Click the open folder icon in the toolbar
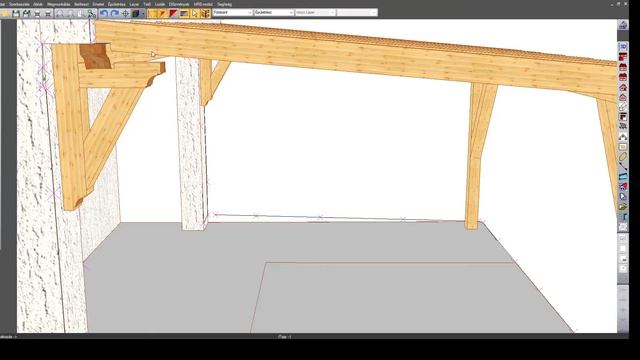 pyautogui.click(x=5, y=13)
